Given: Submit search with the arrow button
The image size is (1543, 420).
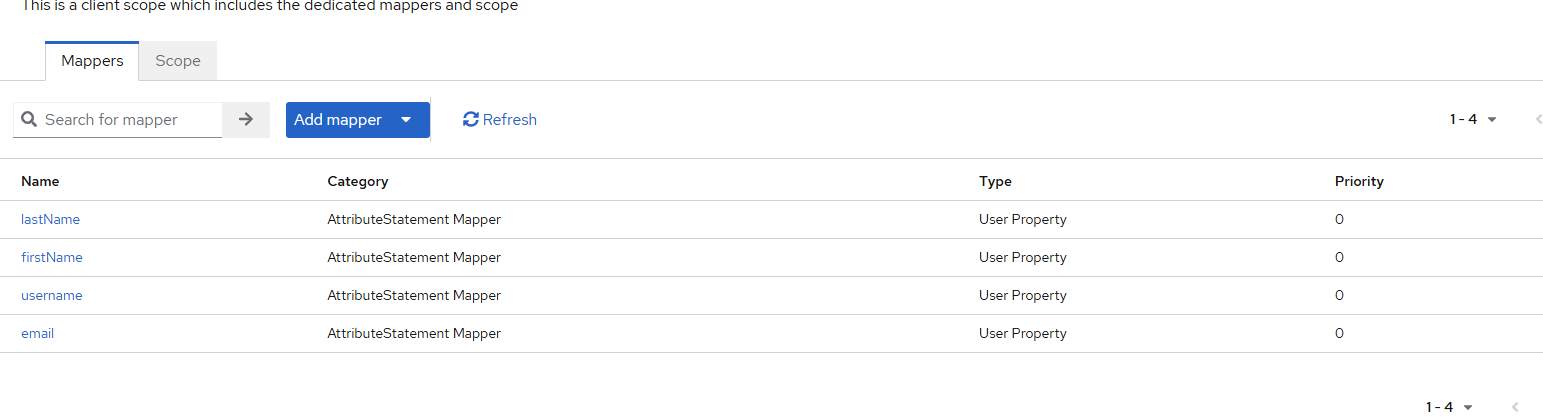Looking at the screenshot, I should pos(246,120).
